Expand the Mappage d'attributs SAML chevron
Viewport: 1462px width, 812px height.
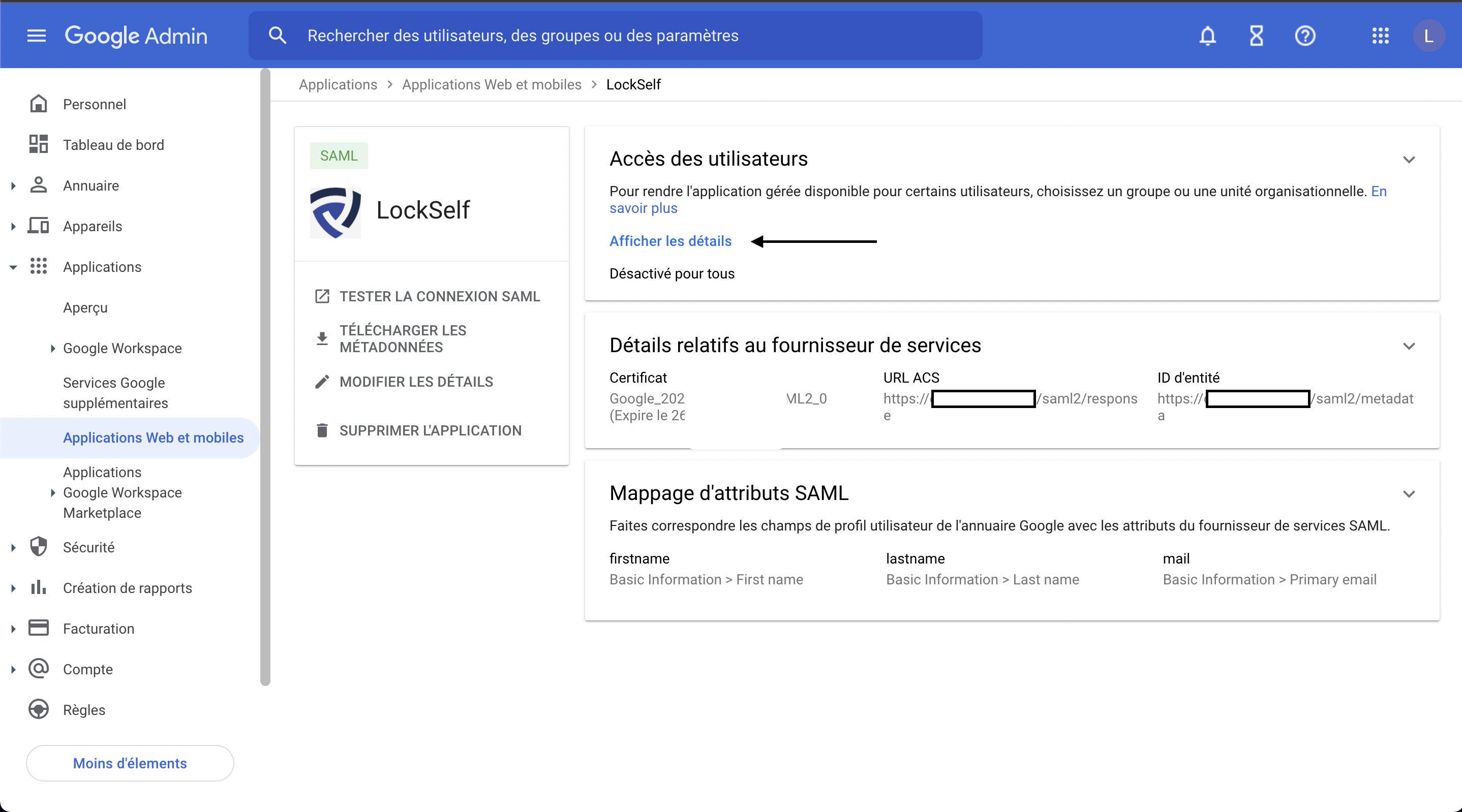pos(1409,494)
